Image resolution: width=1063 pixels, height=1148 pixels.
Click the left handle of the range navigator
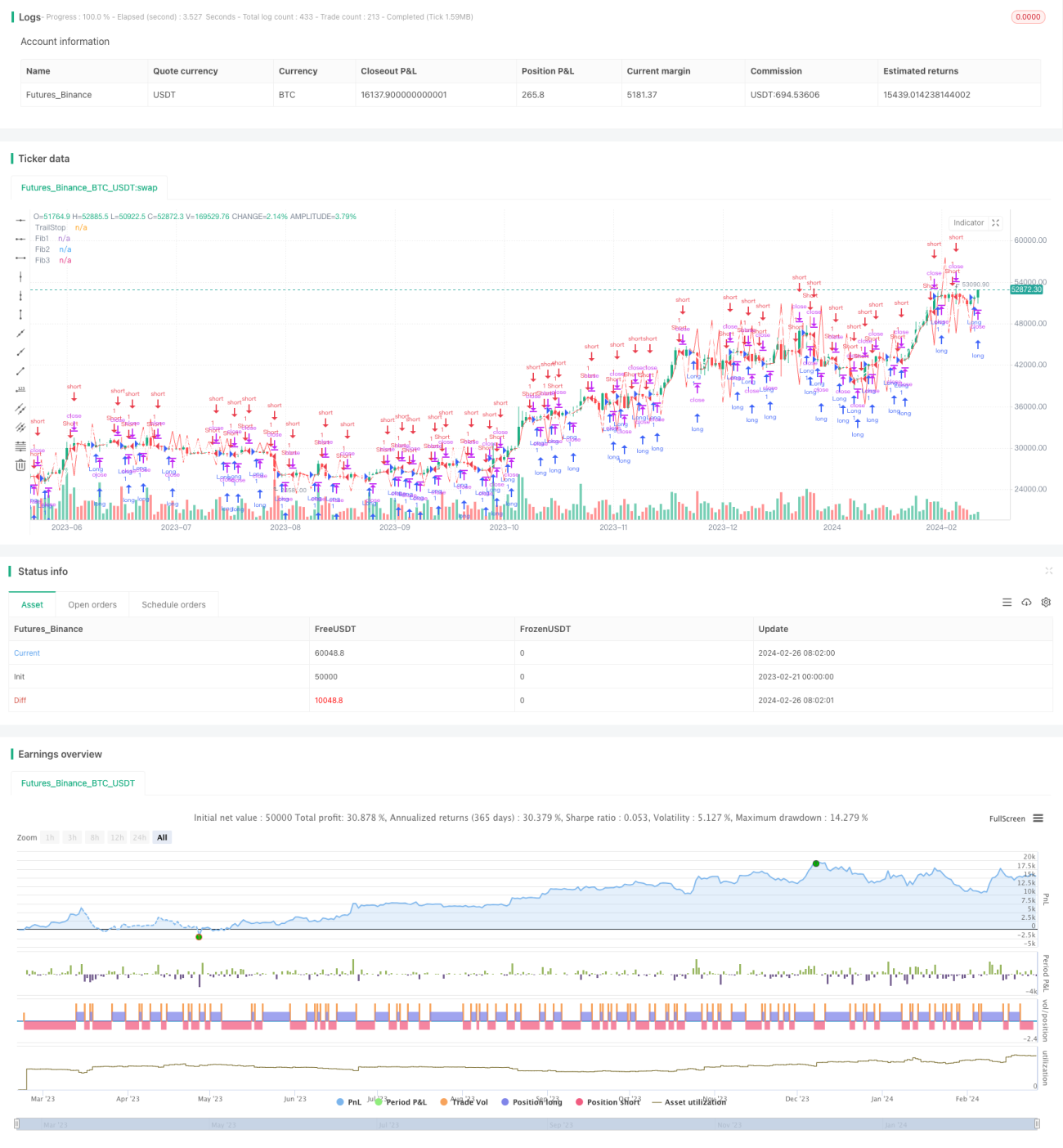tap(17, 1124)
